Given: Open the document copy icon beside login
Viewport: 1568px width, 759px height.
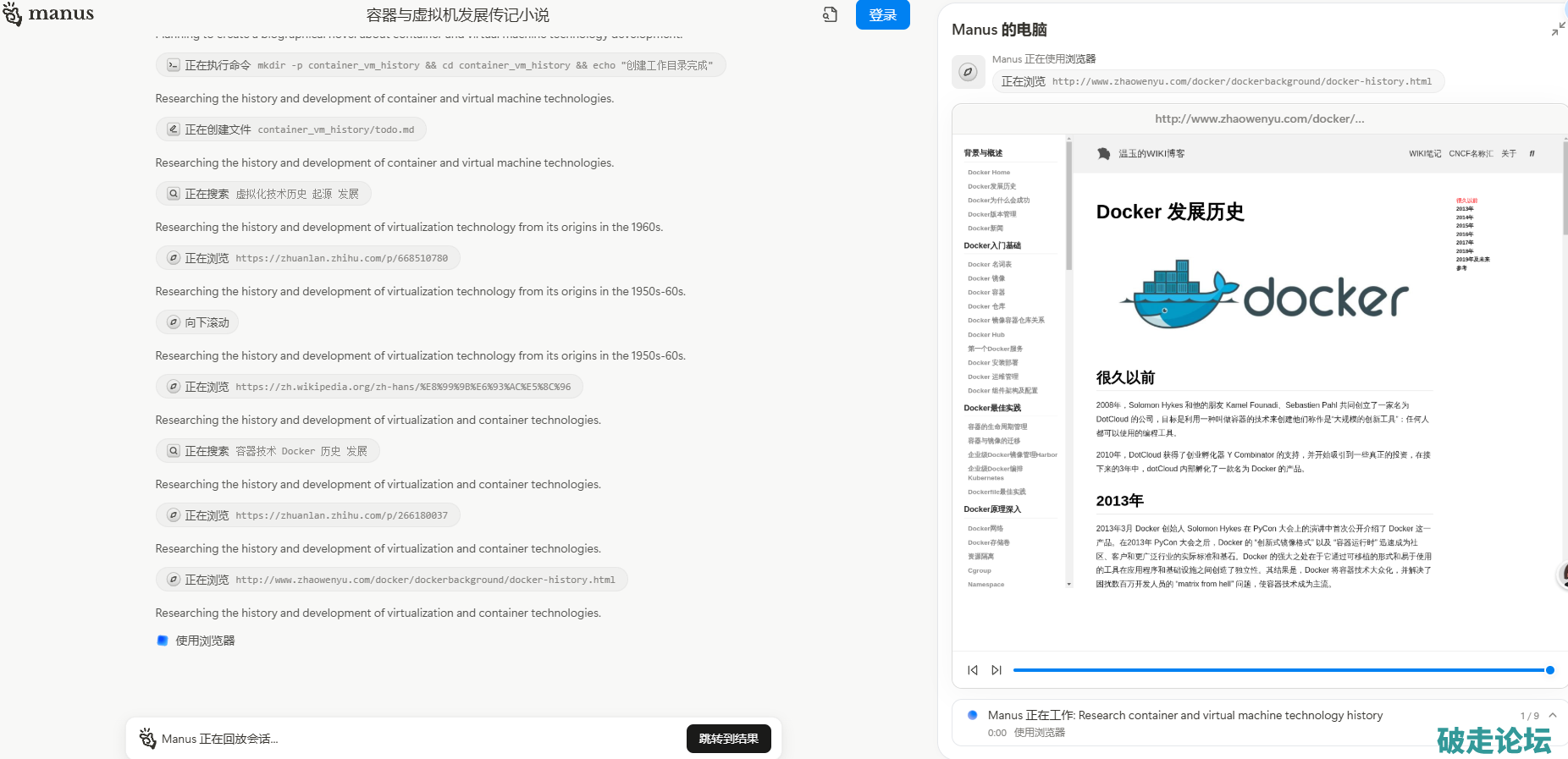Looking at the screenshot, I should pos(830,14).
